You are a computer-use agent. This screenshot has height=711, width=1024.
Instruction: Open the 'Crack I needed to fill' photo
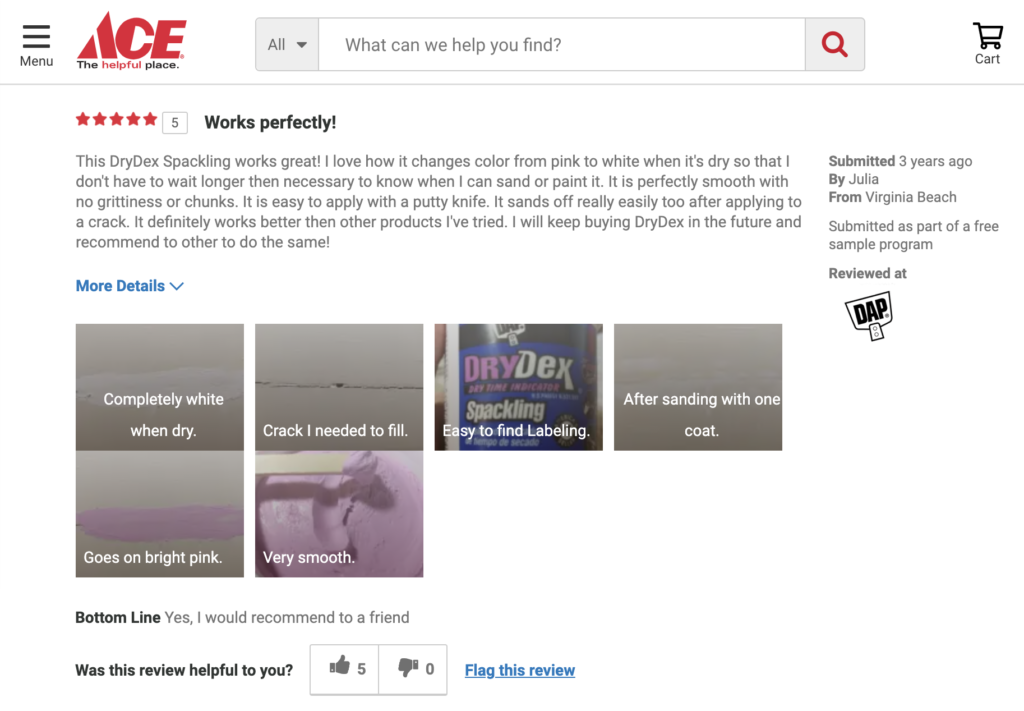[x=339, y=387]
